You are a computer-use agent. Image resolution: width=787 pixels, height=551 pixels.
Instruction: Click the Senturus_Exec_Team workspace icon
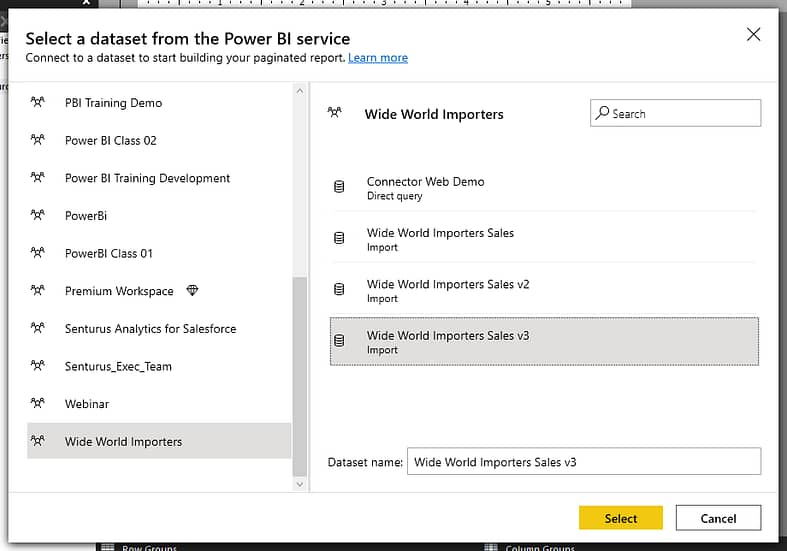pyautogui.click(x=38, y=365)
